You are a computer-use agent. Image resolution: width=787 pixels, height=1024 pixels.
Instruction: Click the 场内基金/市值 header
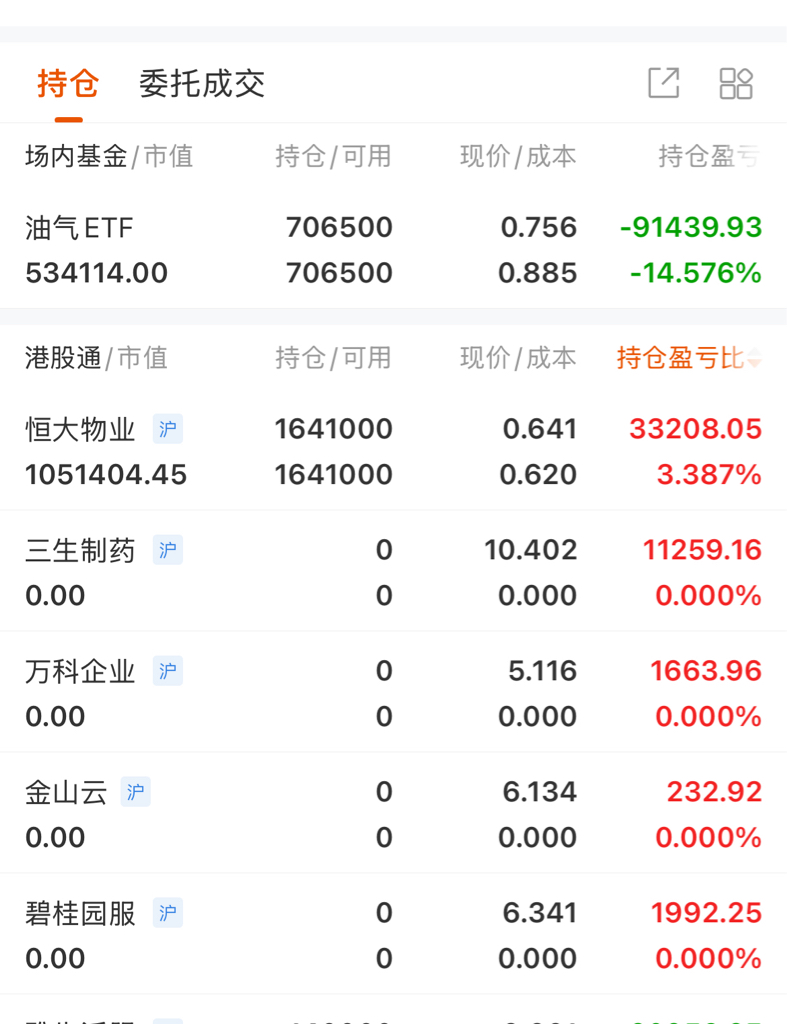tap(109, 157)
